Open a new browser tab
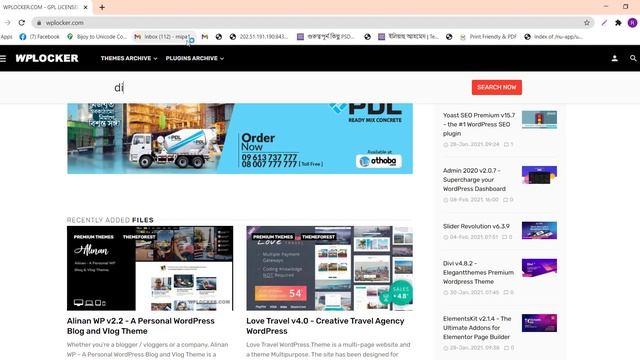Screen dimensions: 640x360 pos(102,7)
